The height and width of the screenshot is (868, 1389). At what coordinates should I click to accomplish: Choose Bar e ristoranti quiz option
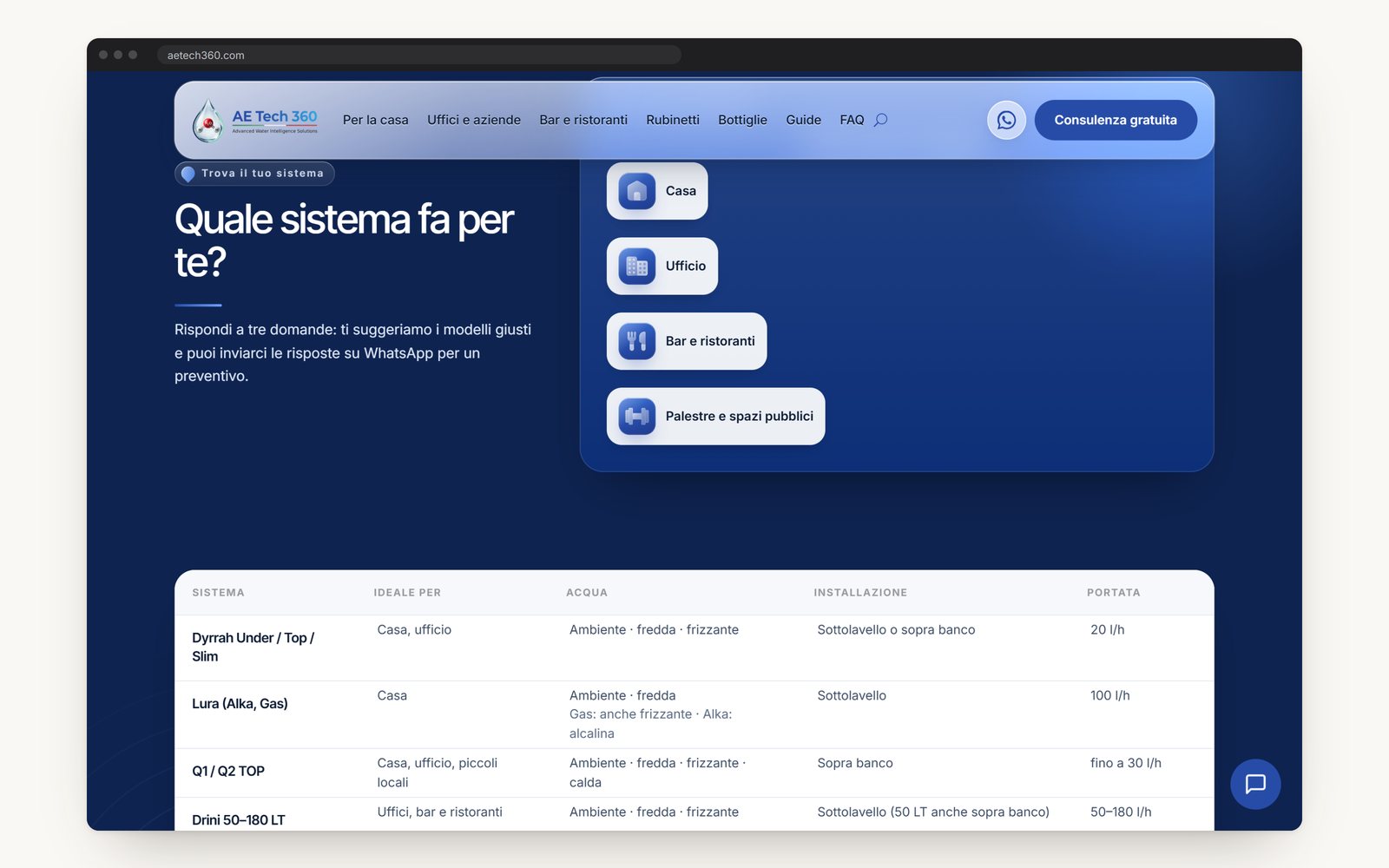tap(687, 341)
